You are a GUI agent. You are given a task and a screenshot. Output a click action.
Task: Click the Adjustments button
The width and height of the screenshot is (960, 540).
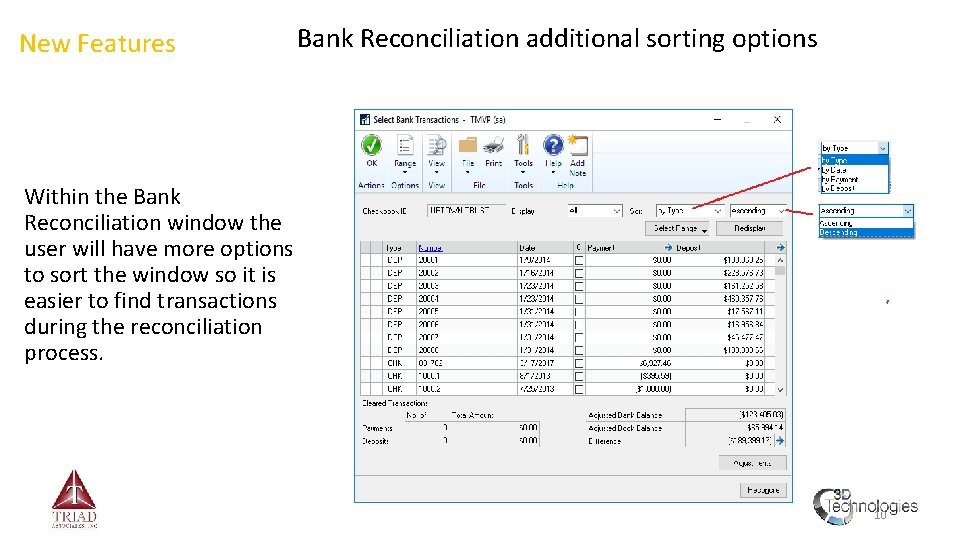(752, 463)
